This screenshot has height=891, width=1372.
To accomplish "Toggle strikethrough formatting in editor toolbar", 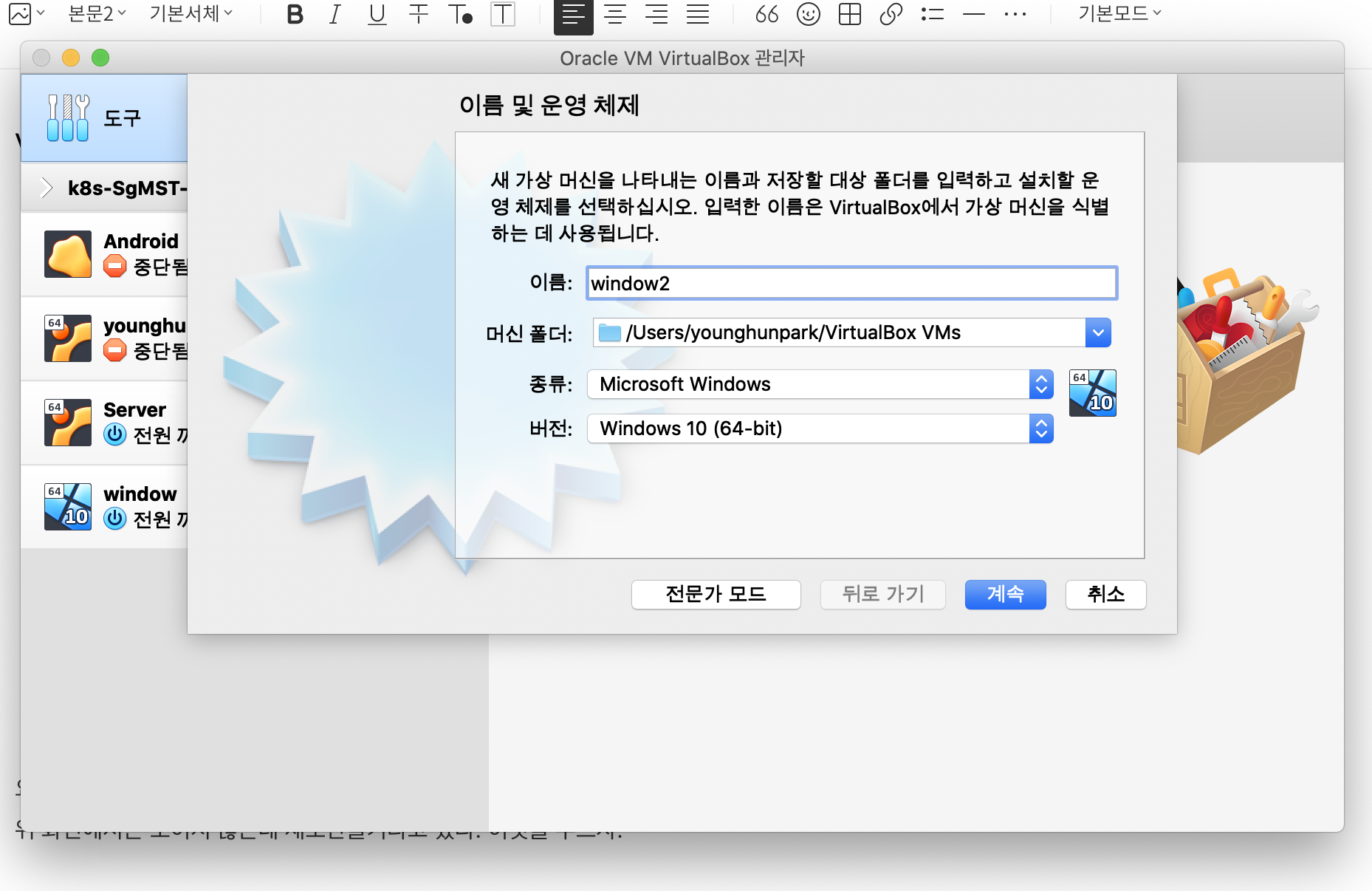I will (x=419, y=14).
